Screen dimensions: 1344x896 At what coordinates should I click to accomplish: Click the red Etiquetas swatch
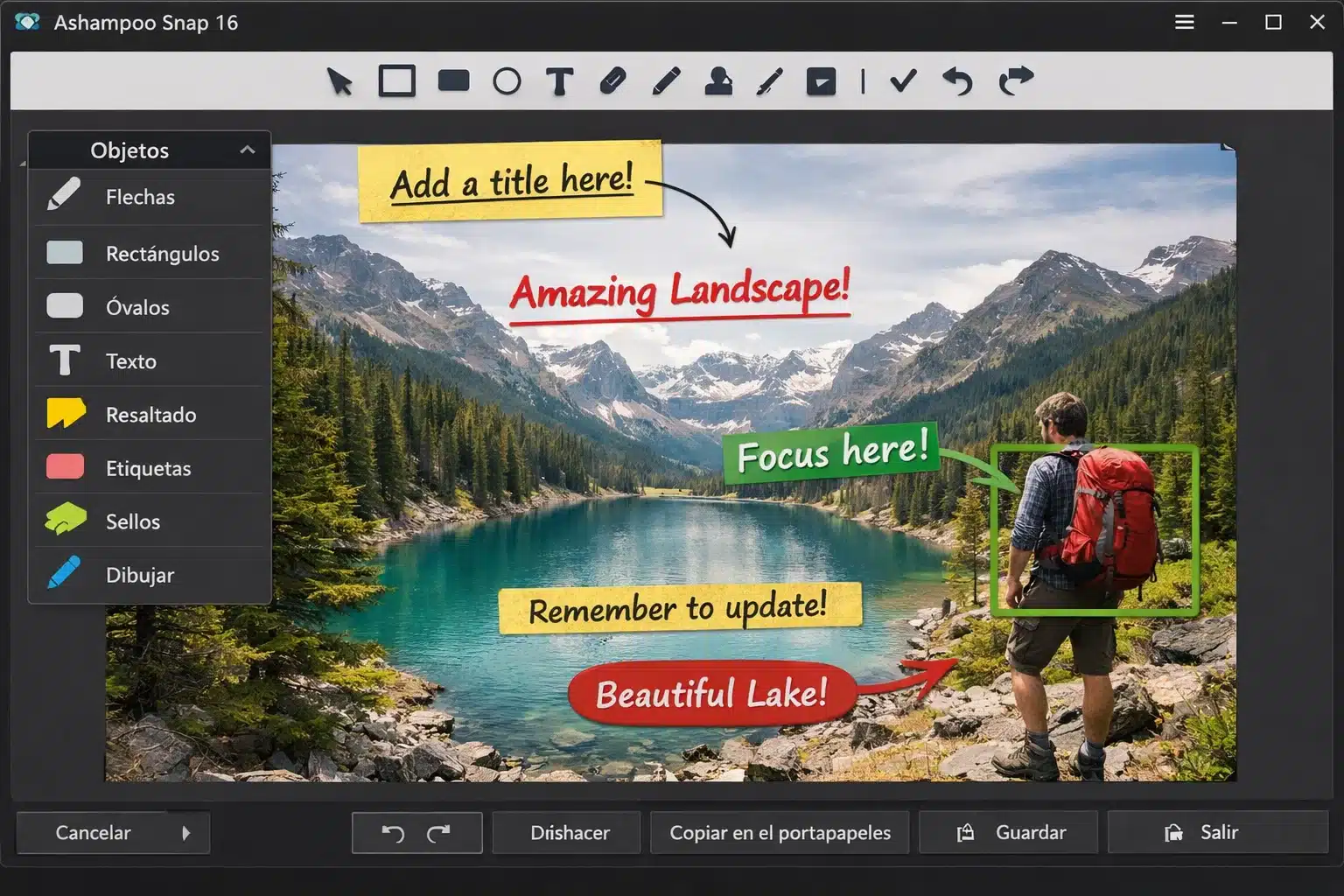point(64,466)
